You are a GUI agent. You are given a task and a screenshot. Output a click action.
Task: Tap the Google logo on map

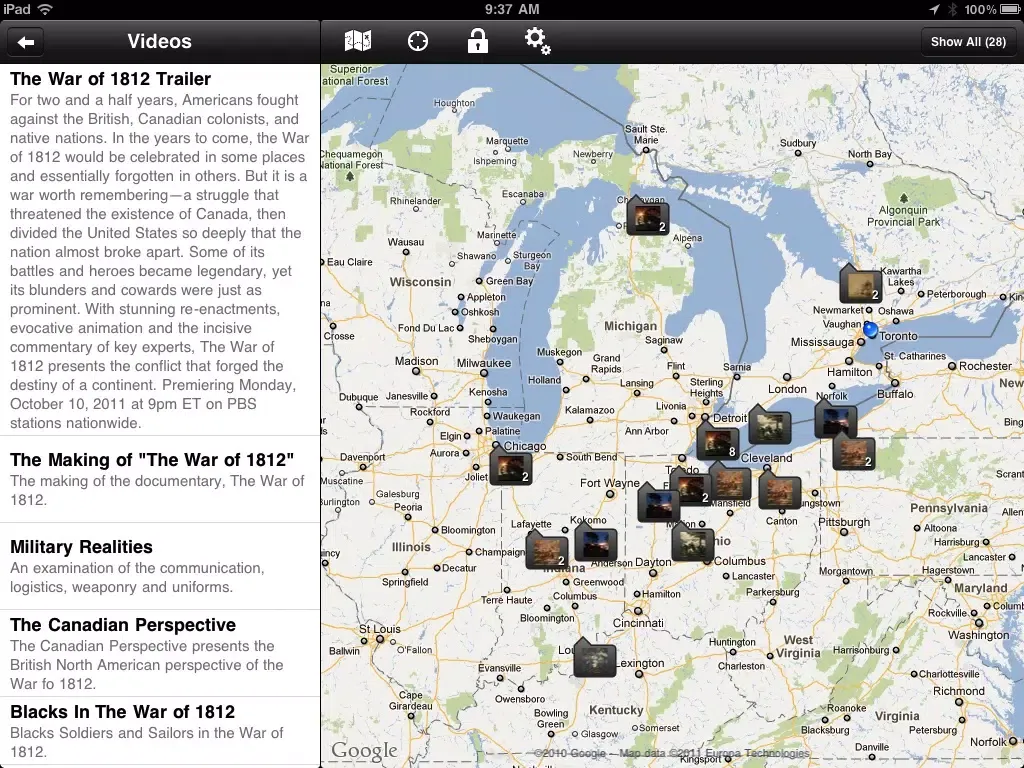(x=364, y=751)
